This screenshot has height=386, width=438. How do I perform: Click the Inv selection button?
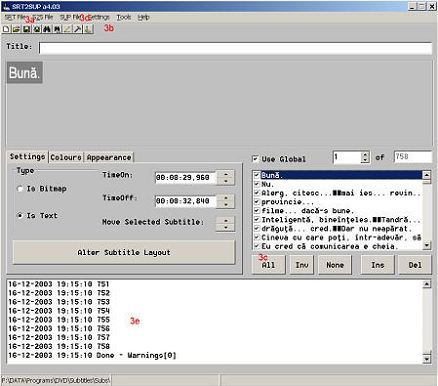tap(302, 265)
